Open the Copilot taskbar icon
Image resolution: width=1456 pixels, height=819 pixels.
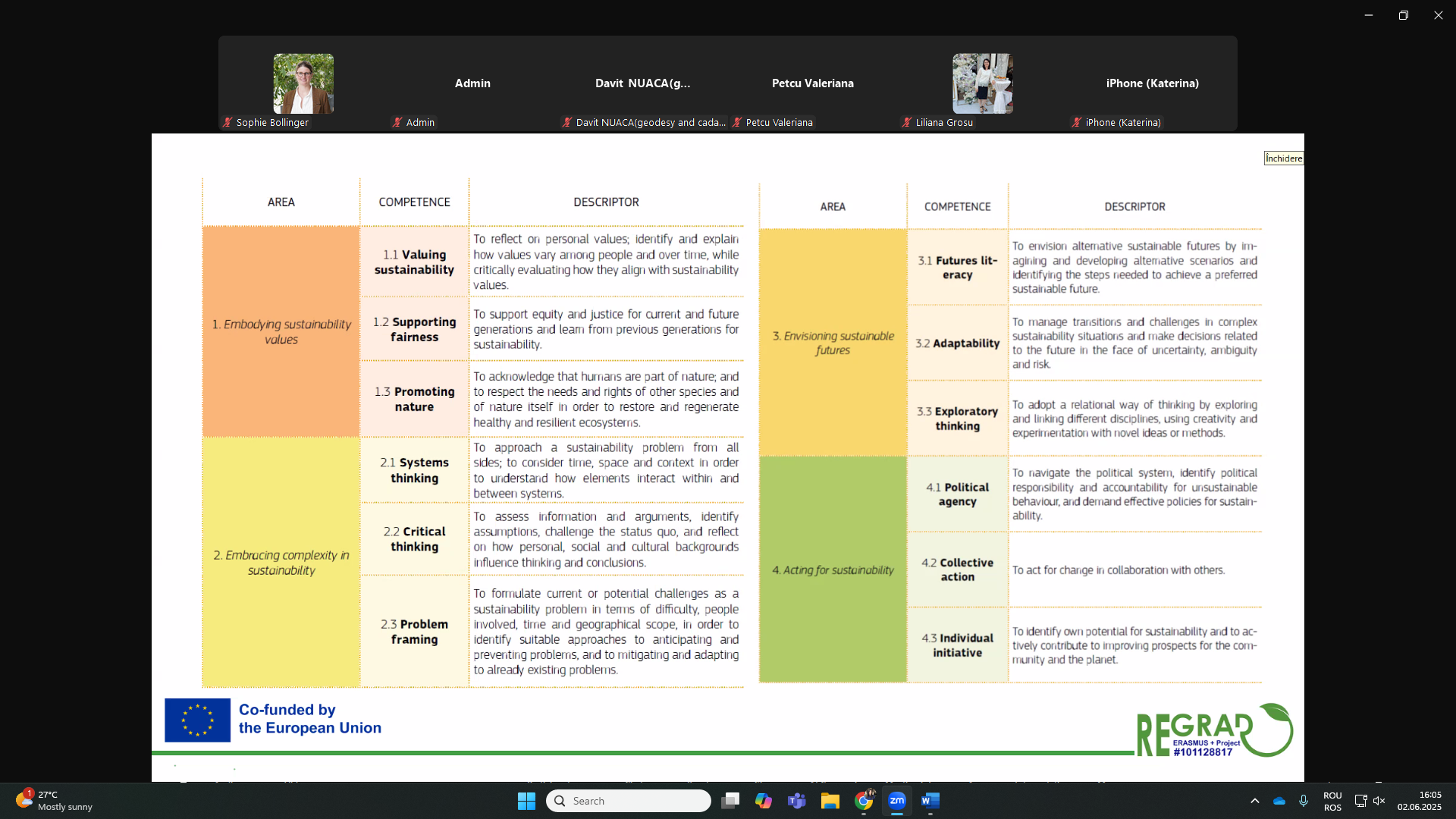764,801
